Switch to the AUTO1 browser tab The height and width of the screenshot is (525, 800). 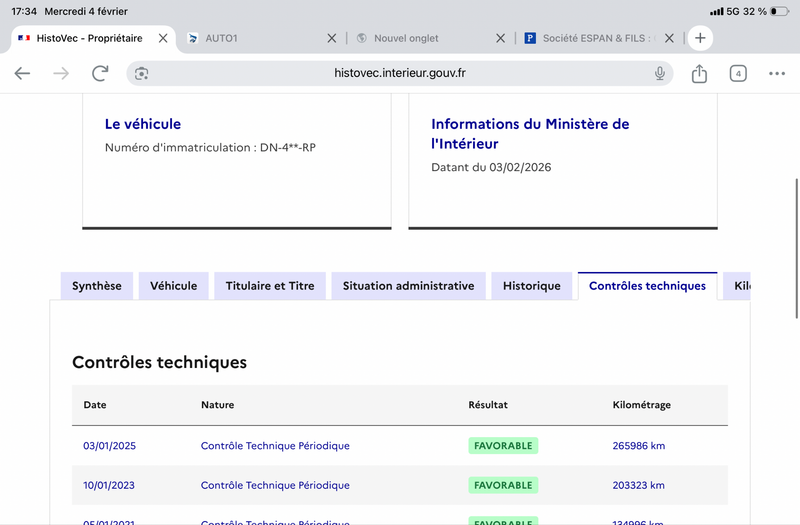point(250,38)
